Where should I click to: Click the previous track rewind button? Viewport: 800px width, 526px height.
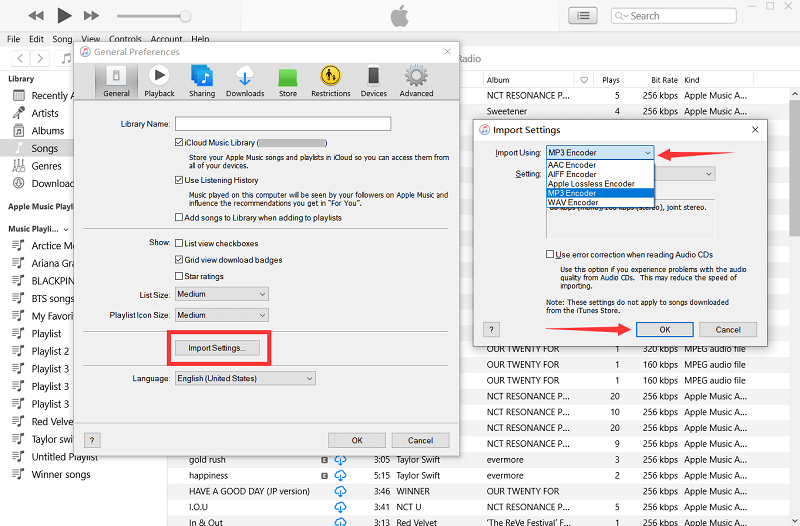(36, 15)
